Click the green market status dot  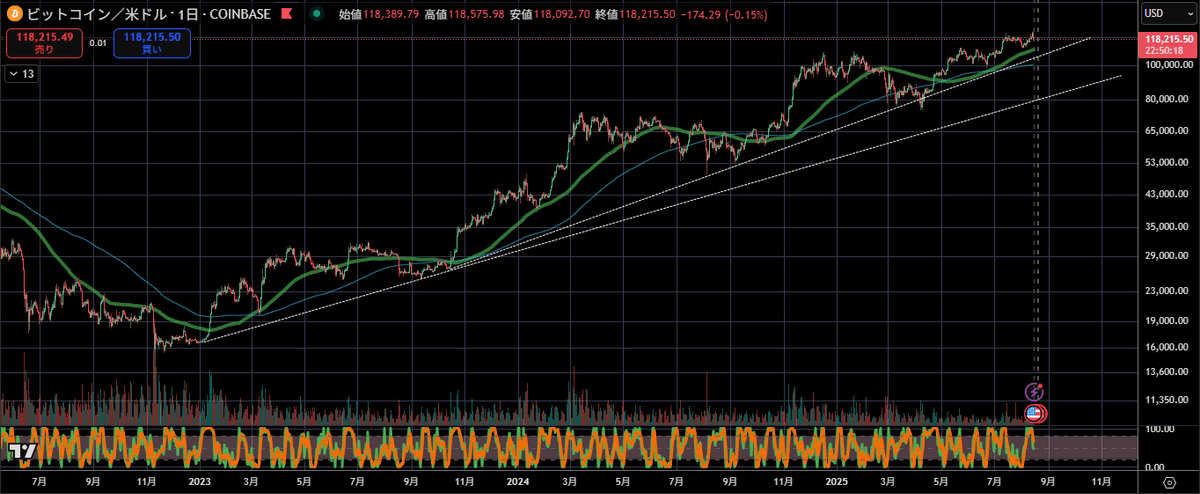[317, 14]
